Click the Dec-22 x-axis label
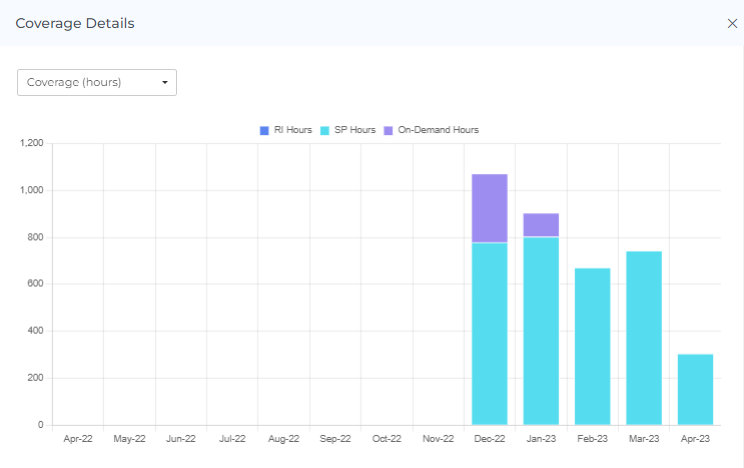The image size is (744, 468). pos(490,439)
